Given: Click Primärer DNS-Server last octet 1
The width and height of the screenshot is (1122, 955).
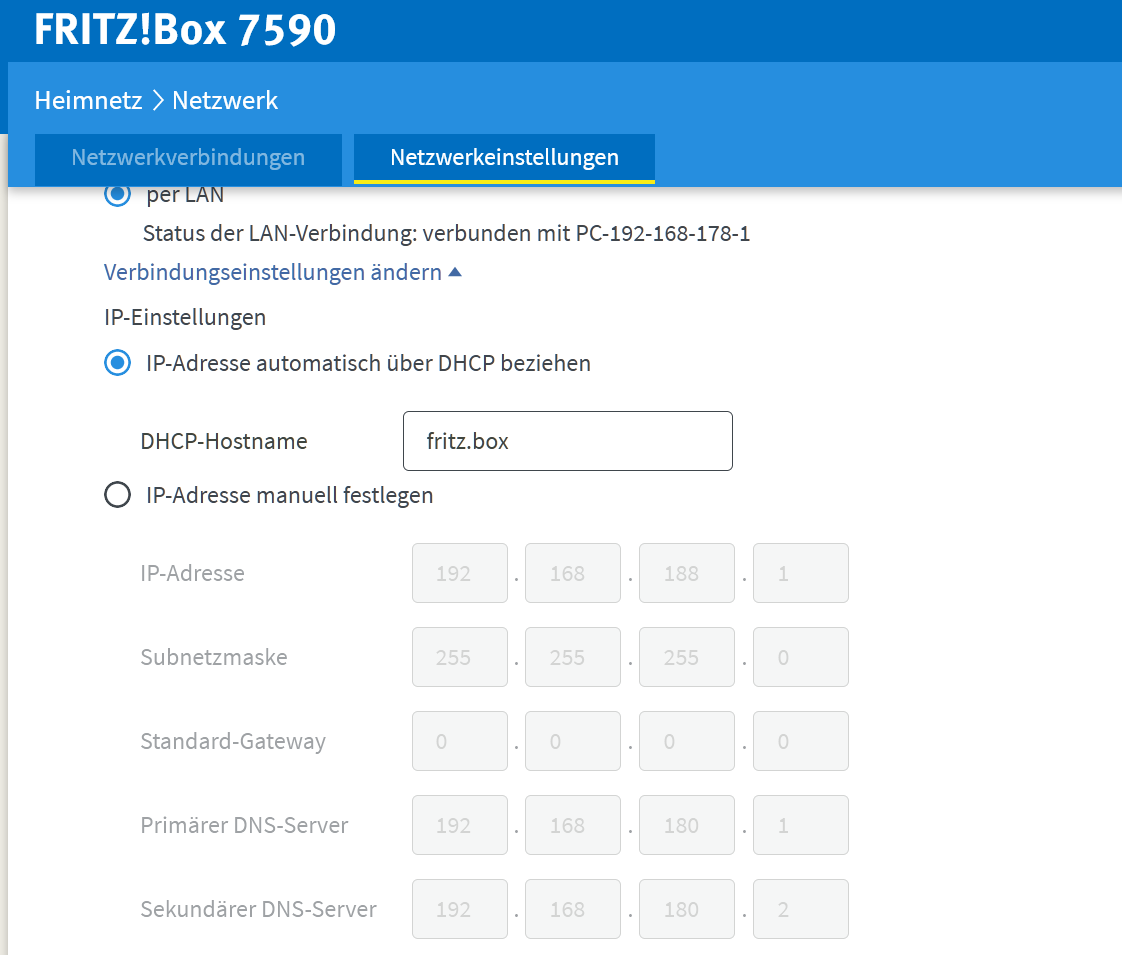Looking at the screenshot, I should click(x=801, y=825).
